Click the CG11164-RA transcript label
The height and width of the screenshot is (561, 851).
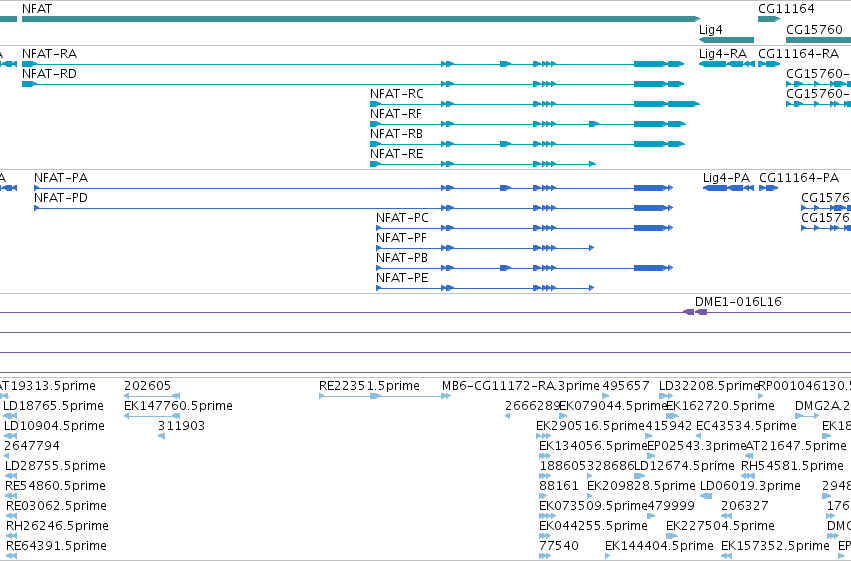coord(798,54)
